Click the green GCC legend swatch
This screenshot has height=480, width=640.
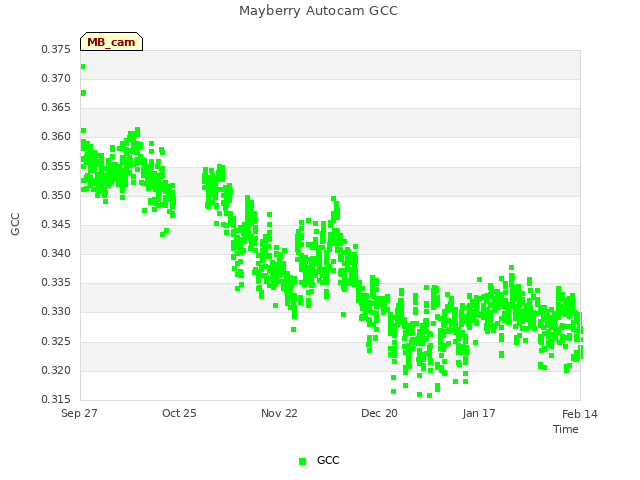(302, 461)
